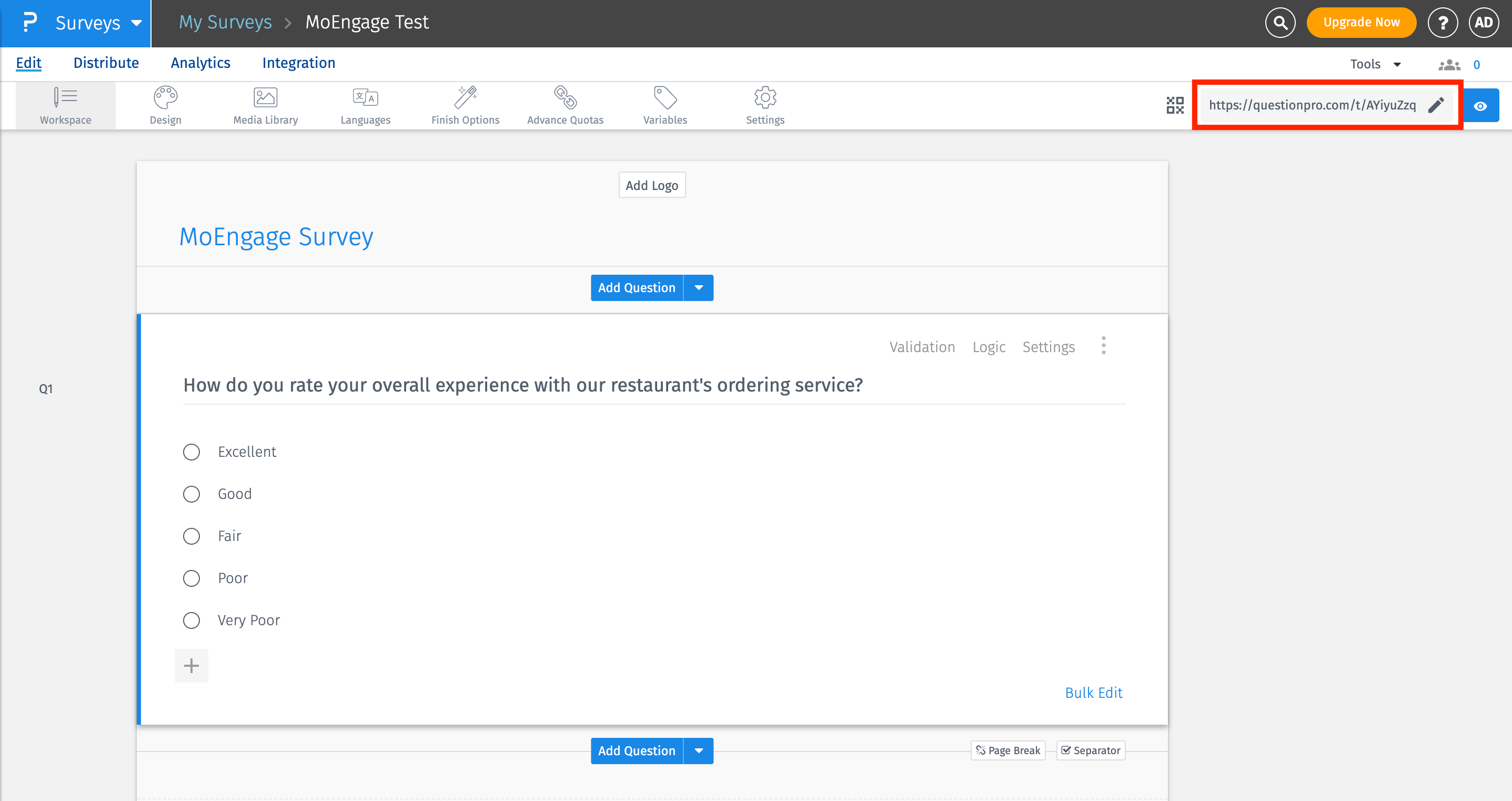
Task: Preview survey with the eye button
Action: (x=1480, y=106)
